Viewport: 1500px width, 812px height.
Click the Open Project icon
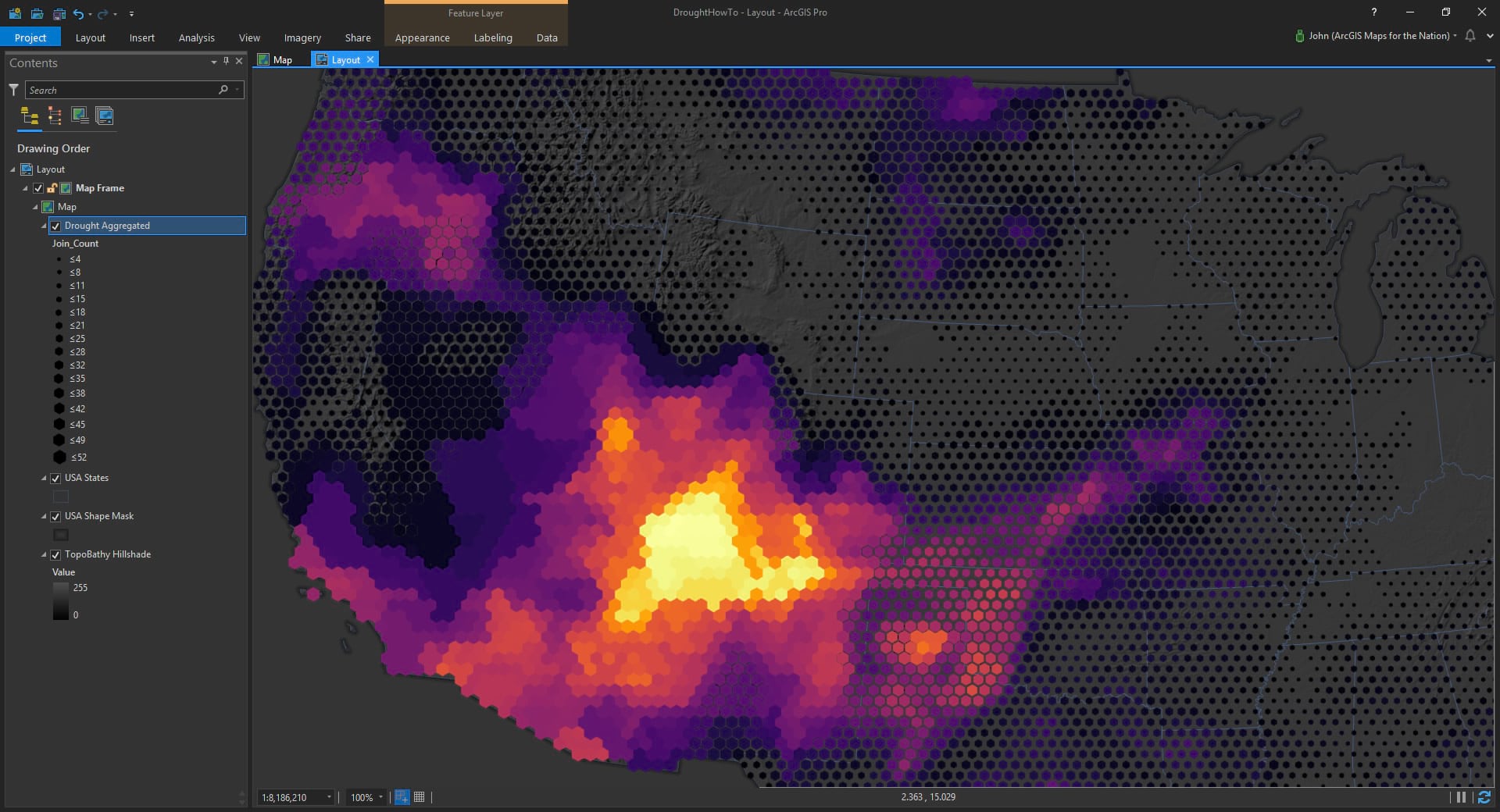coord(37,13)
